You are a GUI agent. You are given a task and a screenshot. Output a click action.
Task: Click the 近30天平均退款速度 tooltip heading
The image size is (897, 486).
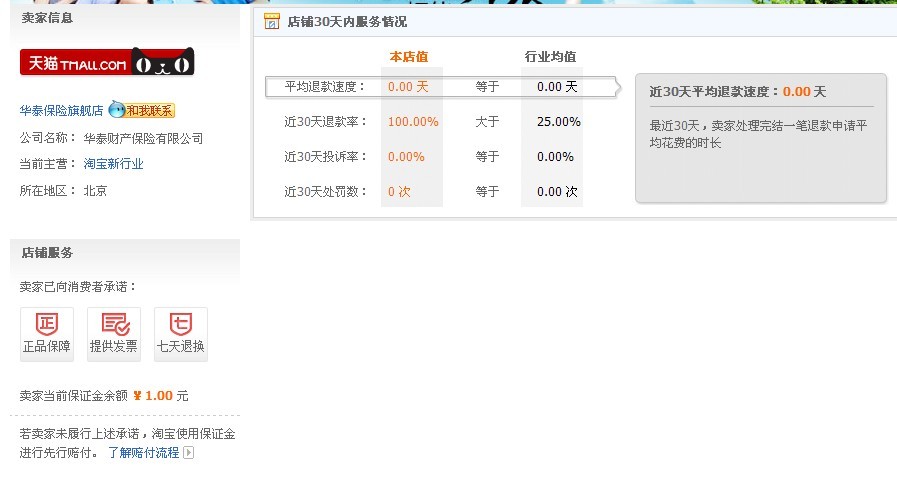[x=737, y=91]
